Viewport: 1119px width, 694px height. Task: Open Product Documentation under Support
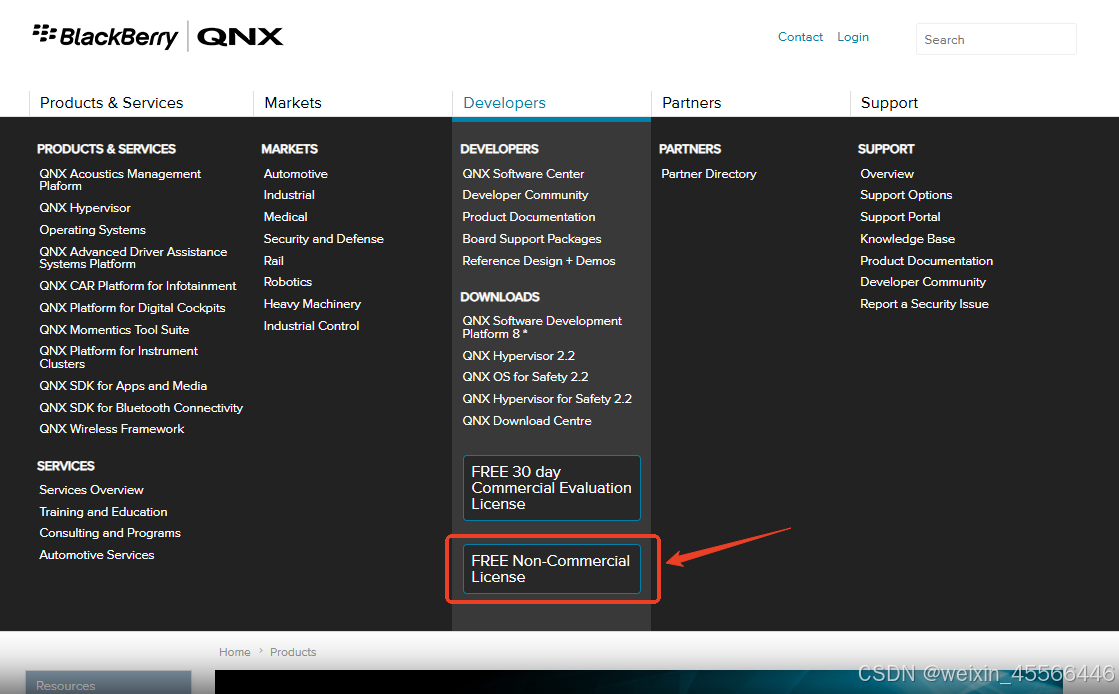(x=926, y=261)
